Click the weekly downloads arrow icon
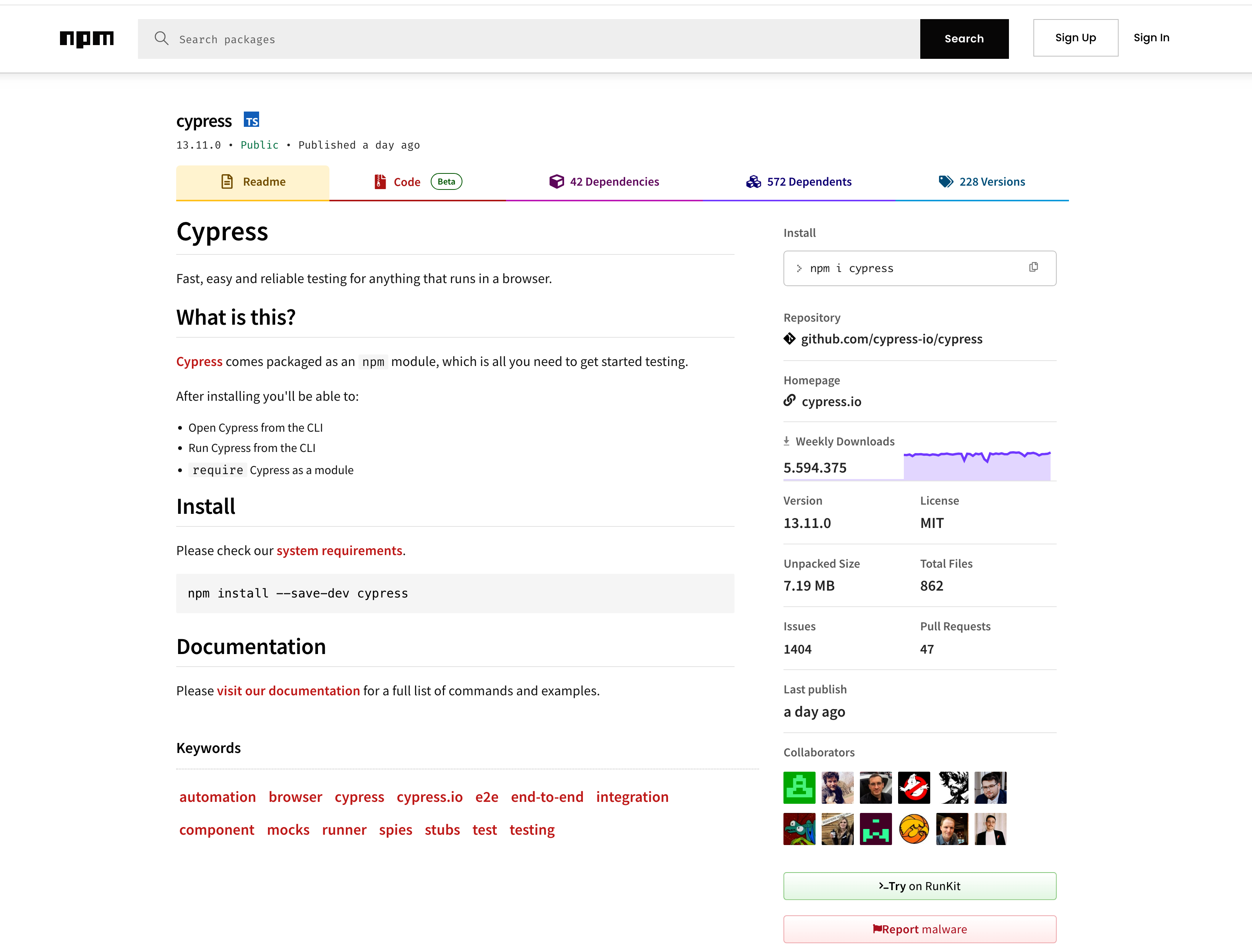This screenshot has height=952, width=1252. 787,441
